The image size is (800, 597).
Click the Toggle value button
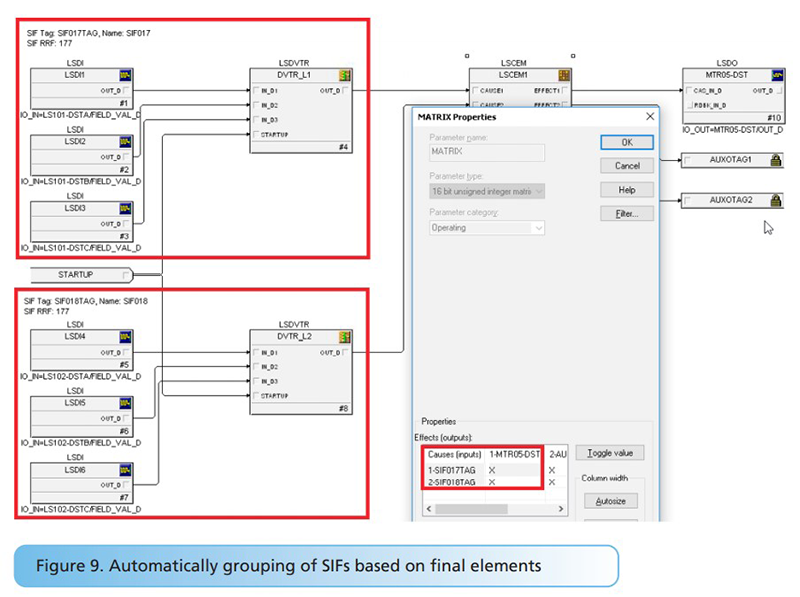coord(612,453)
